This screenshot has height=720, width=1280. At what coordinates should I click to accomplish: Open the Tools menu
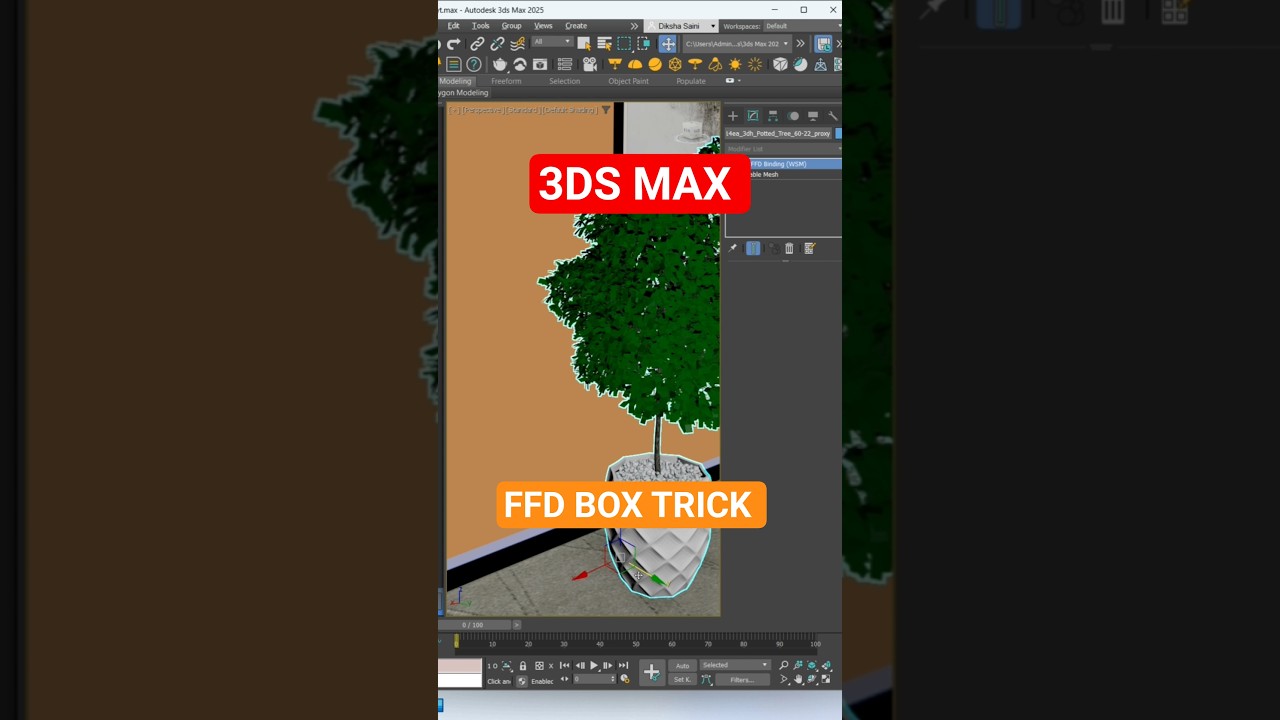point(481,26)
